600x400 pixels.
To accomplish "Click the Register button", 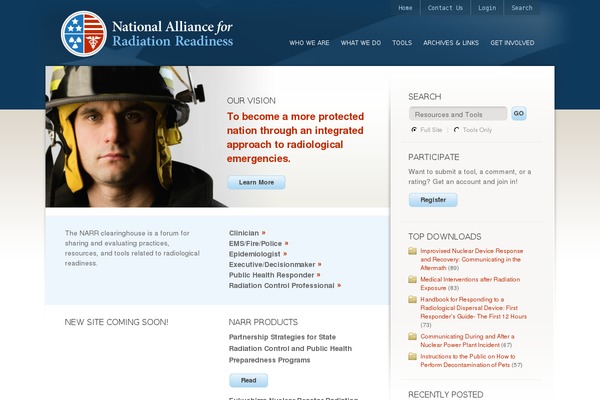I will point(433,200).
